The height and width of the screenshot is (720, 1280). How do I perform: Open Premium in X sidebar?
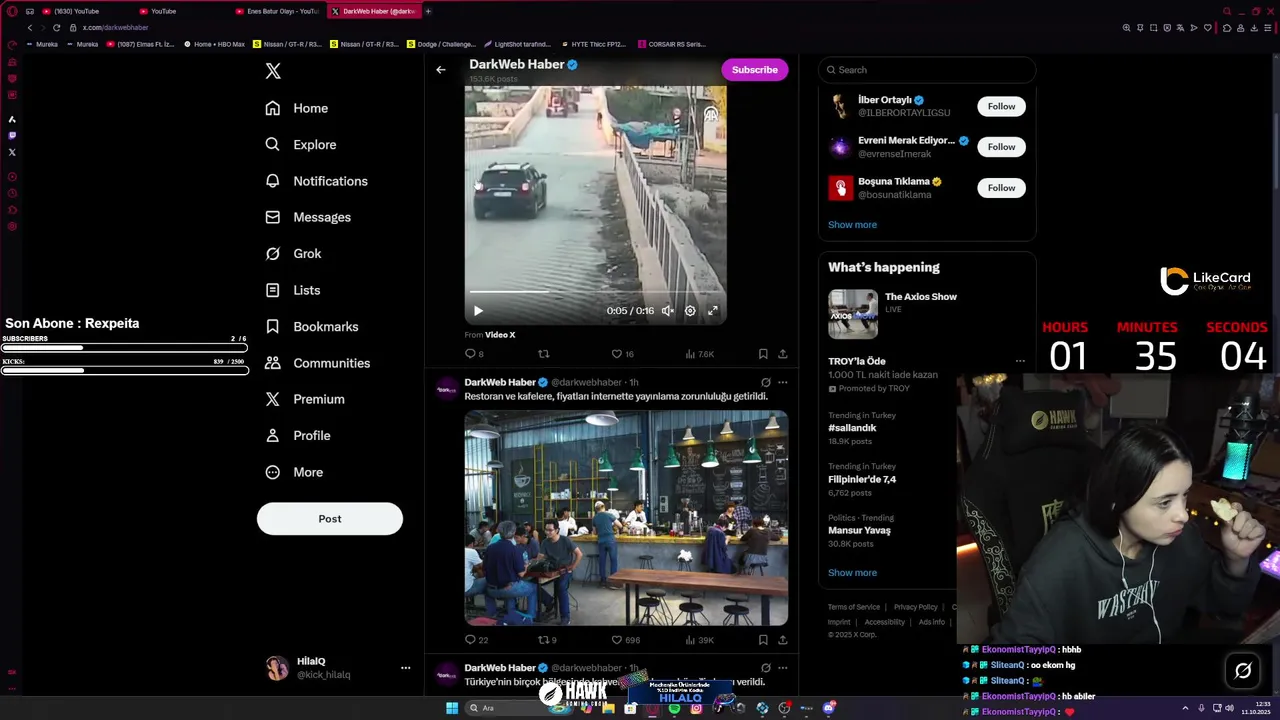[x=305, y=399]
